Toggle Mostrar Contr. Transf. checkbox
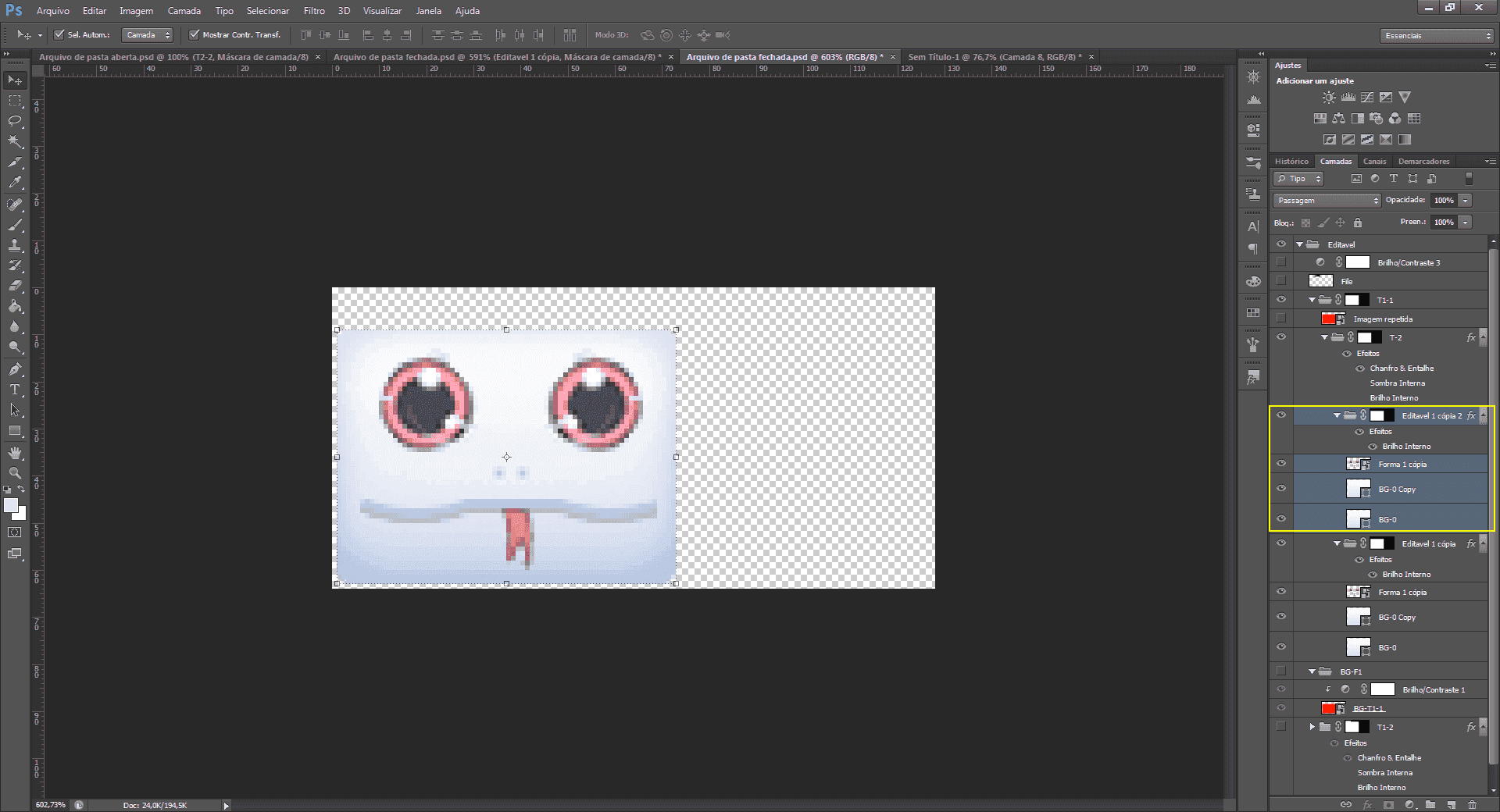Image resolution: width=1500 pixels, height=812 pixels. [x=195, y=34]
